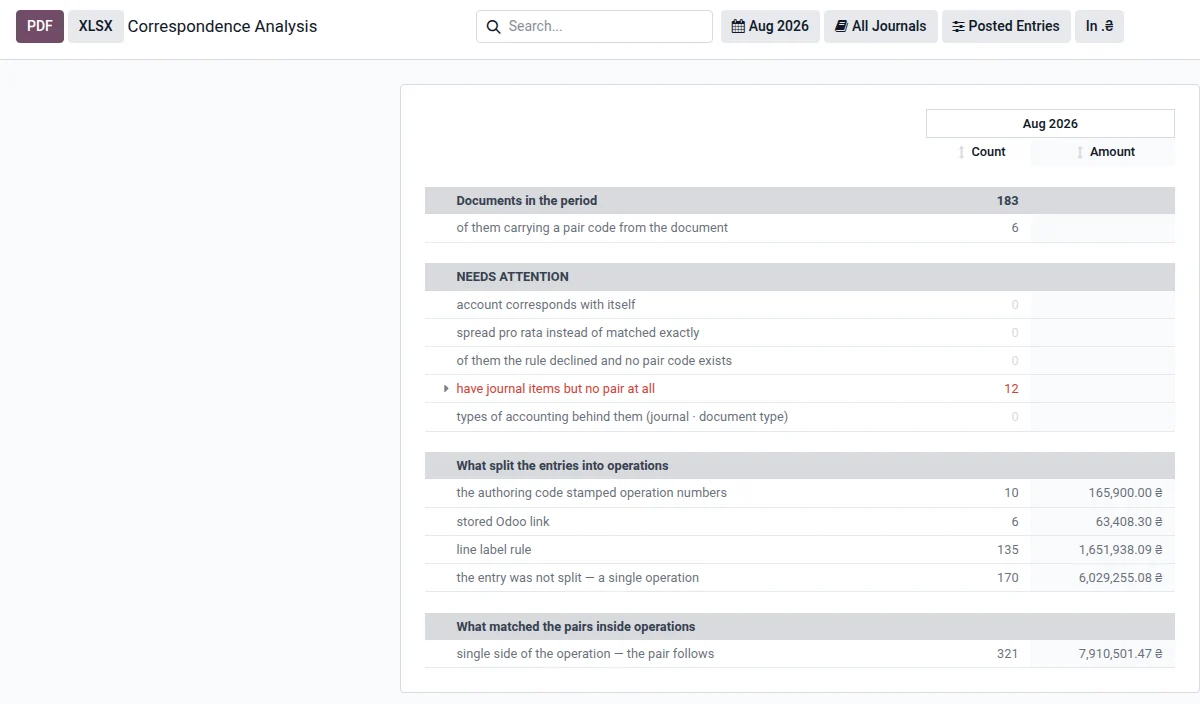Select "the authoring code stamped operation numbers"
The image size is (1200, 704).
click(800, 493)
